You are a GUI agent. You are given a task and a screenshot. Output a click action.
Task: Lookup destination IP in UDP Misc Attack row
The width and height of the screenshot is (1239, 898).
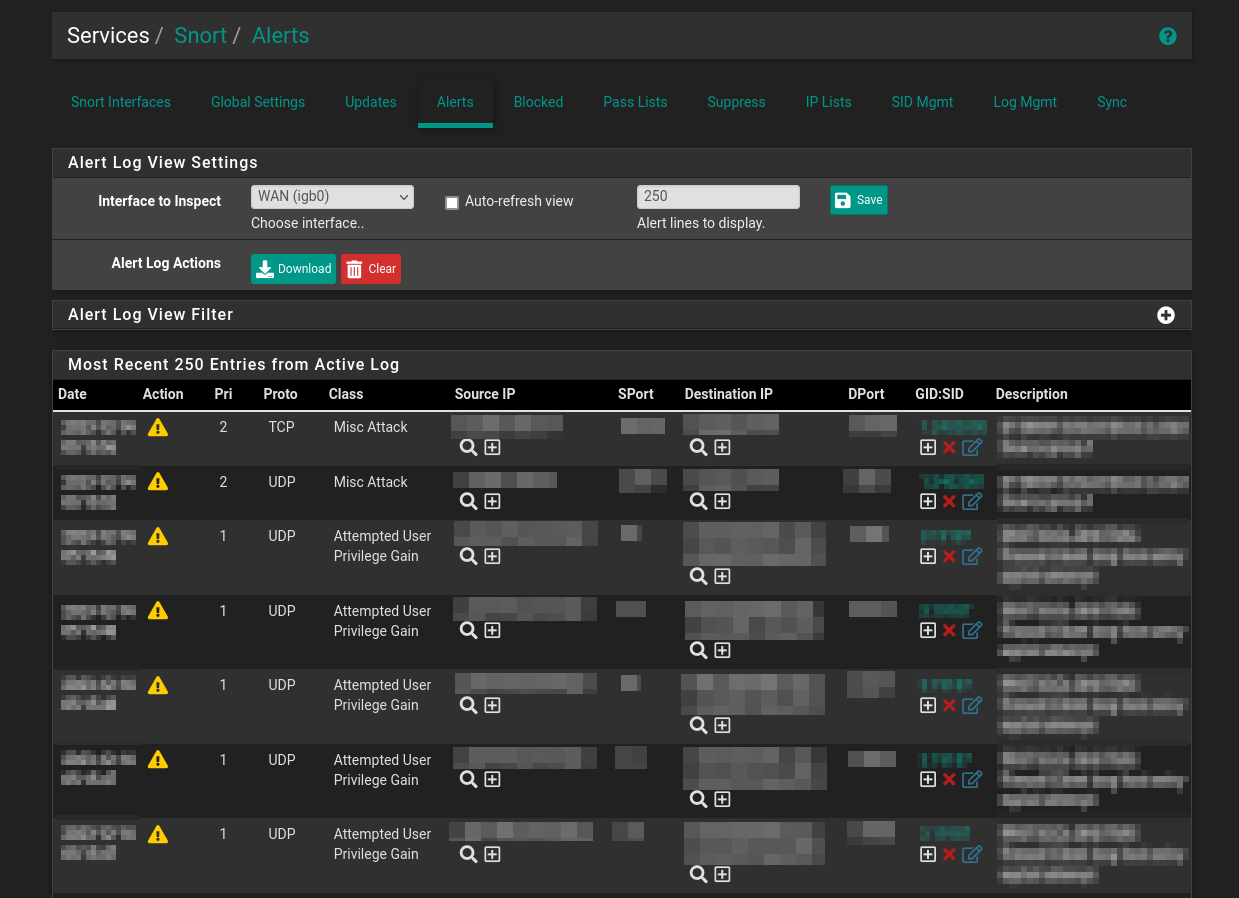698,501
